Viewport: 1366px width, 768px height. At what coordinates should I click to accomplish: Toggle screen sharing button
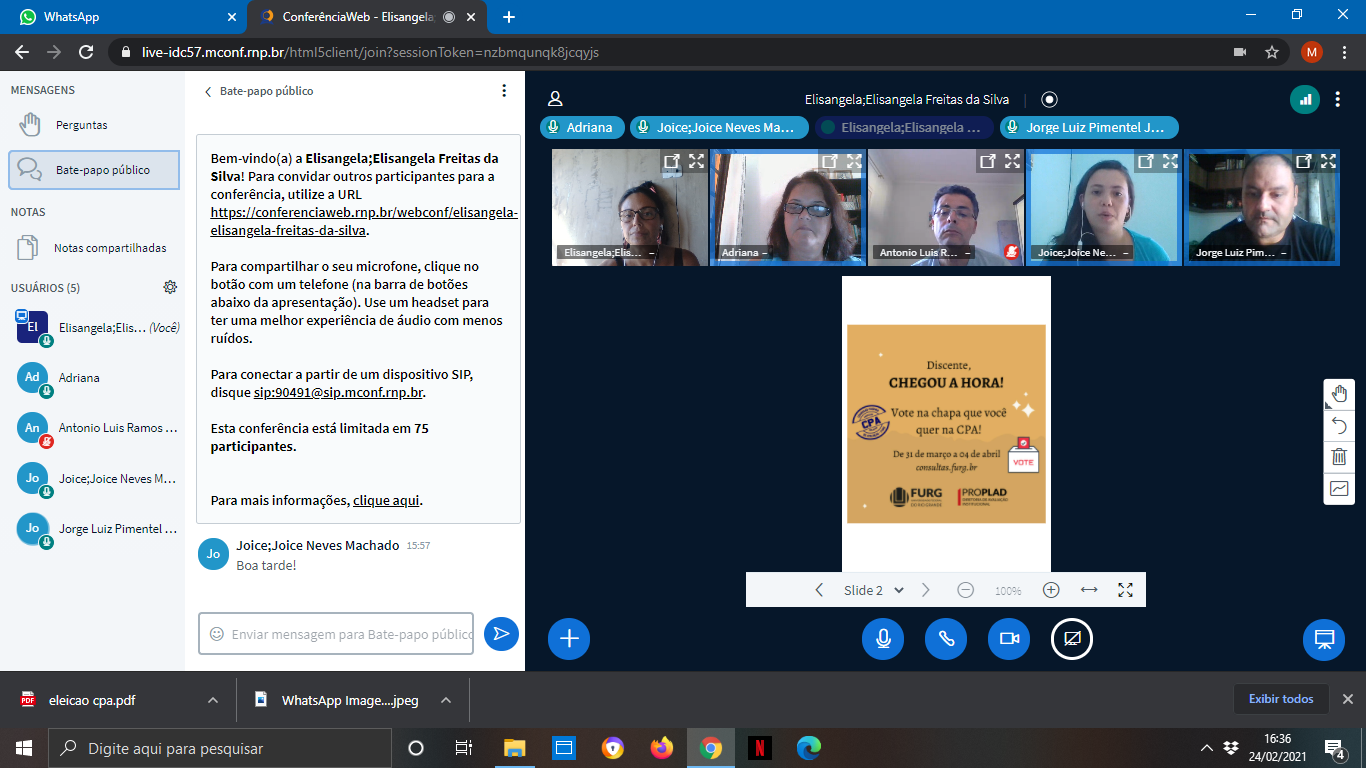click(1072, 639)
